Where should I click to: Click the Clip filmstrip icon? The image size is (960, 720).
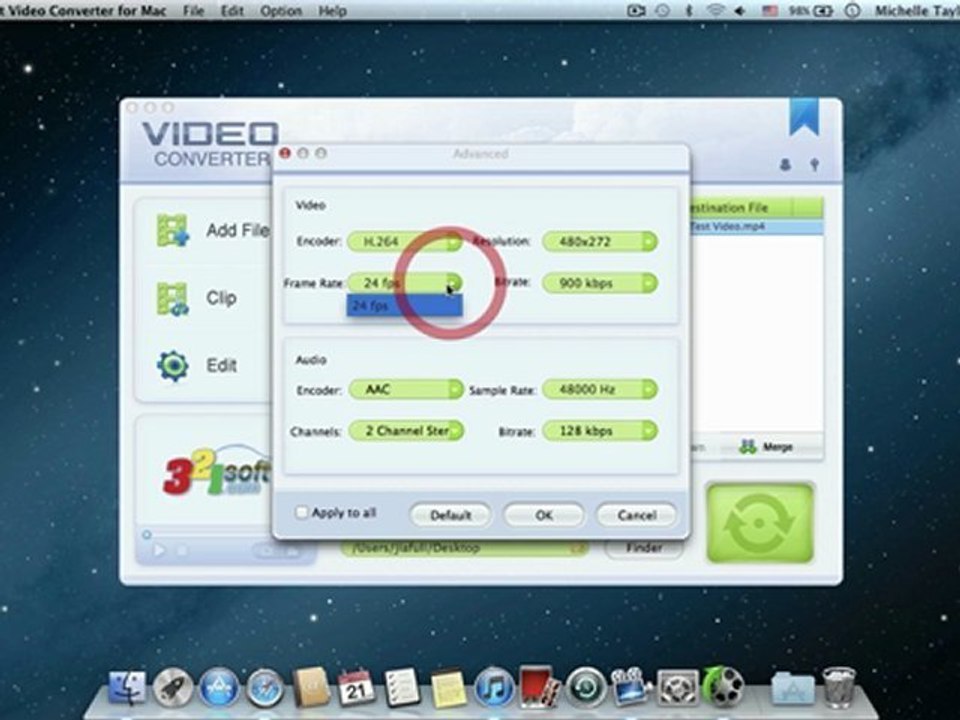click(x=173, y=298)
